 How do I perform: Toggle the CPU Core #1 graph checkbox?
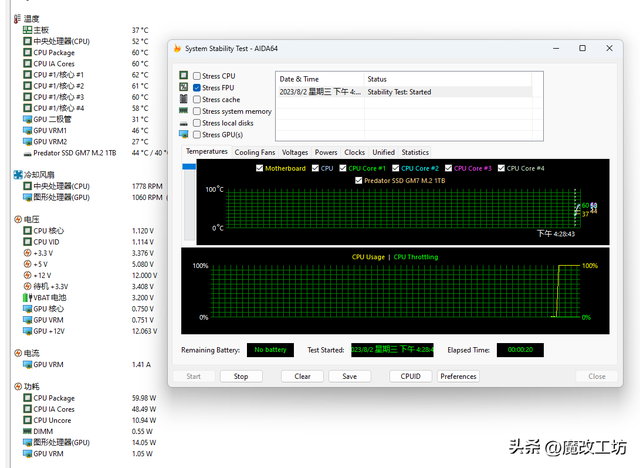[343, 168]
